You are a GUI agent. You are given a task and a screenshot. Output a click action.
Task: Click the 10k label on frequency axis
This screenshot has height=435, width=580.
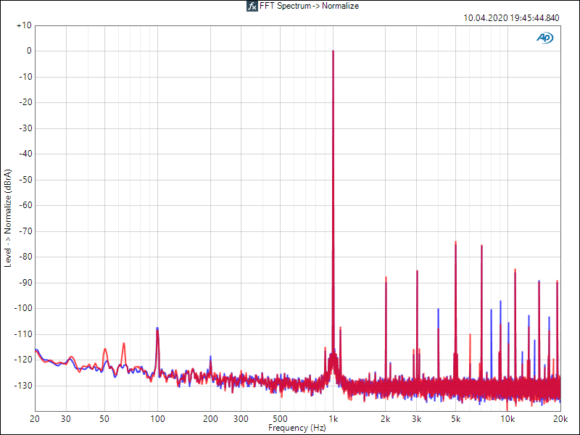coord(508,419)
